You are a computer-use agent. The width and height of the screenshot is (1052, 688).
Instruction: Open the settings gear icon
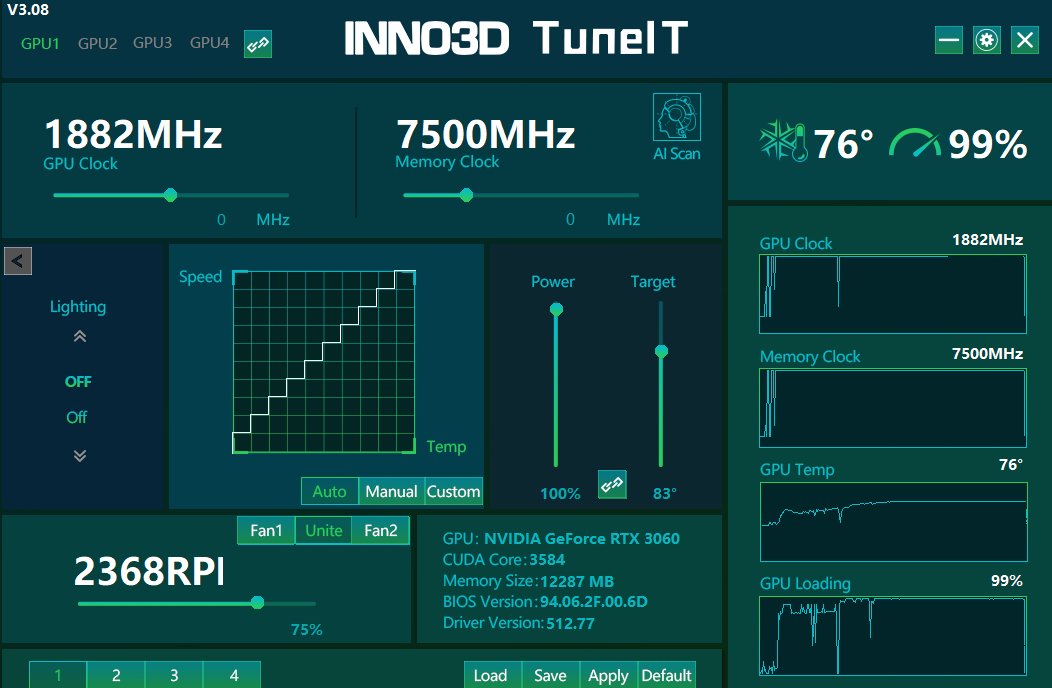[986, 40]
